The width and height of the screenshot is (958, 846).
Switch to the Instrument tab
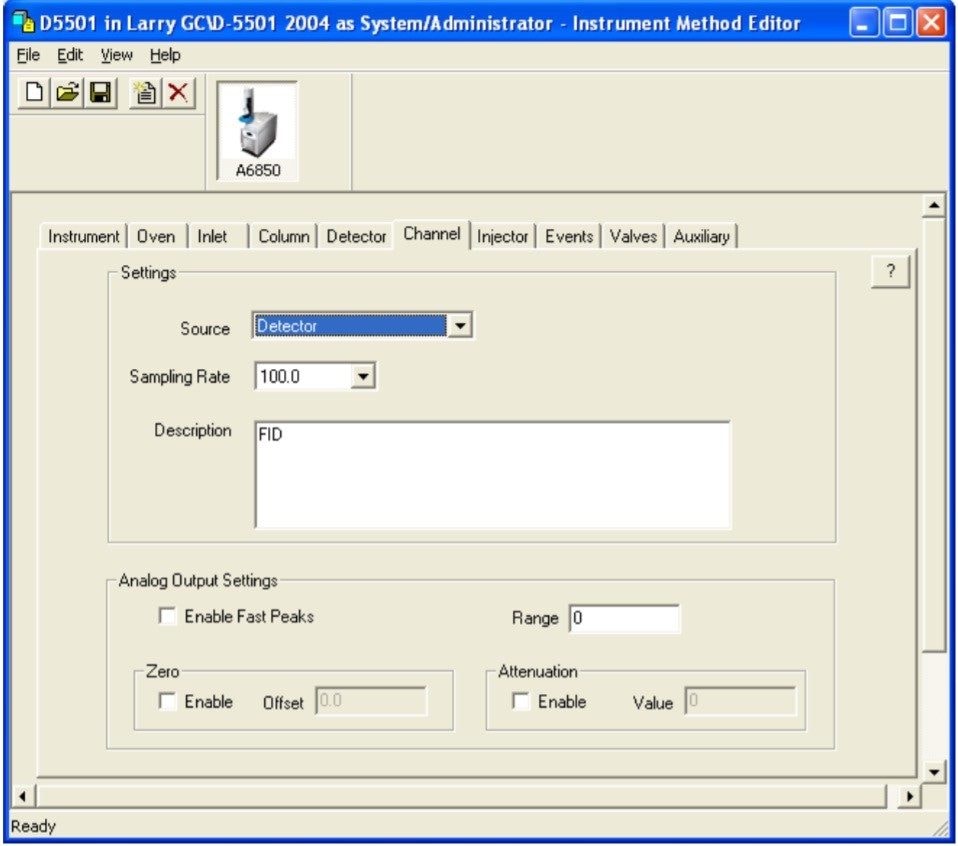(x=84, y=236)
